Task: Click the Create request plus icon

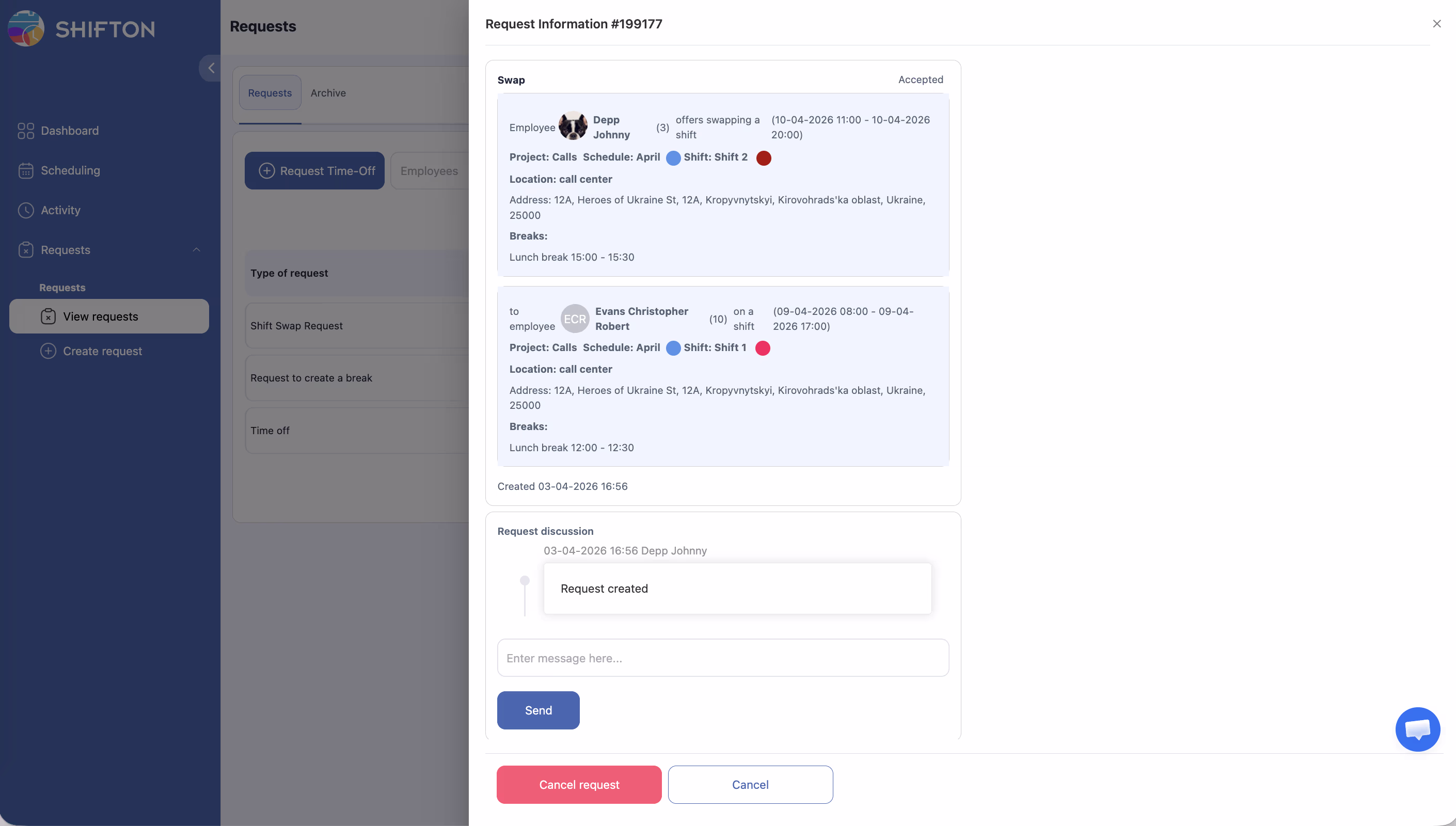Action: click(48, 351)
